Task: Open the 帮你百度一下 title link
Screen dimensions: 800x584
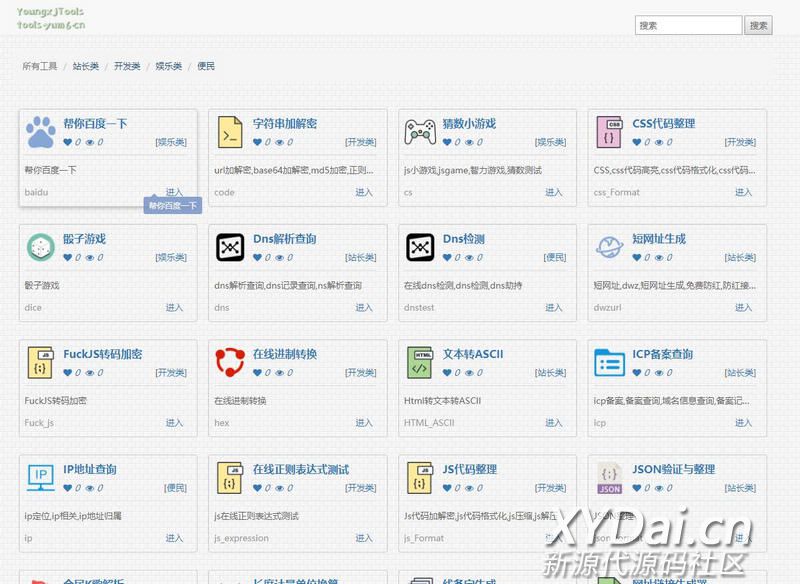Action: pyautogui.click(x=95, y=123)
